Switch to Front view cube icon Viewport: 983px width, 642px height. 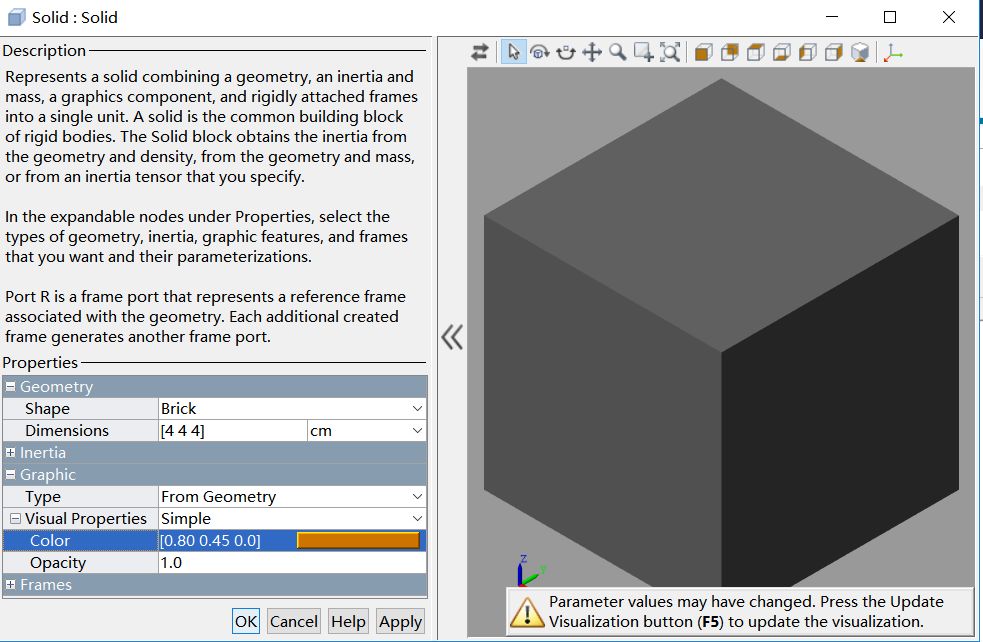[703, 52]
